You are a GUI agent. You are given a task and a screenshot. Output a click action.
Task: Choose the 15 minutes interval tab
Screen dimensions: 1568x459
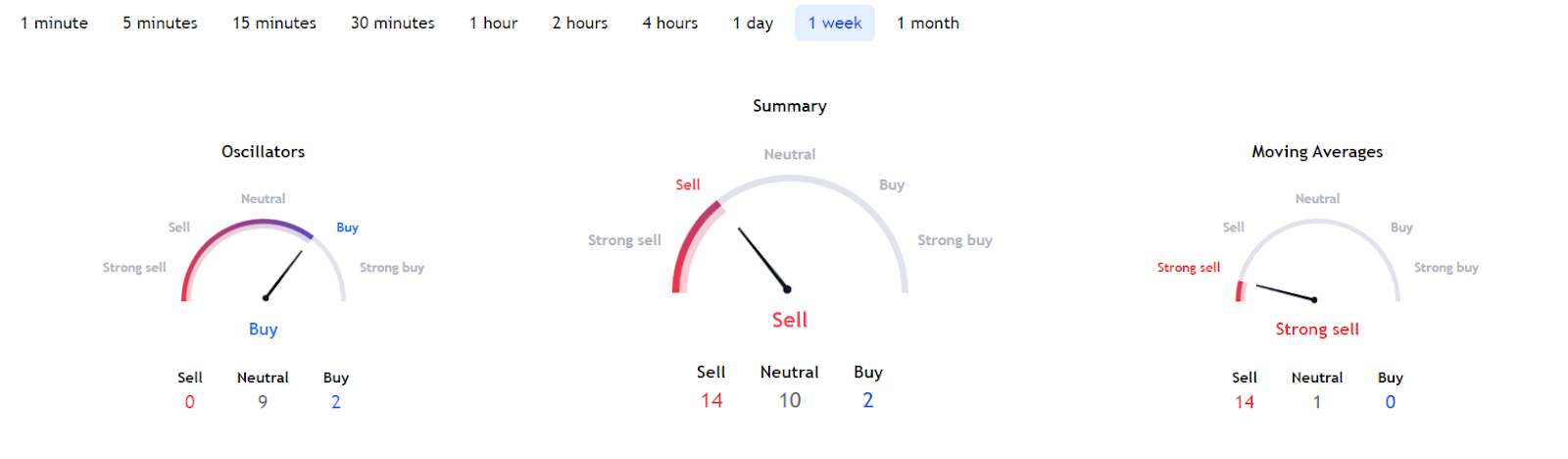tap(274, 23)
